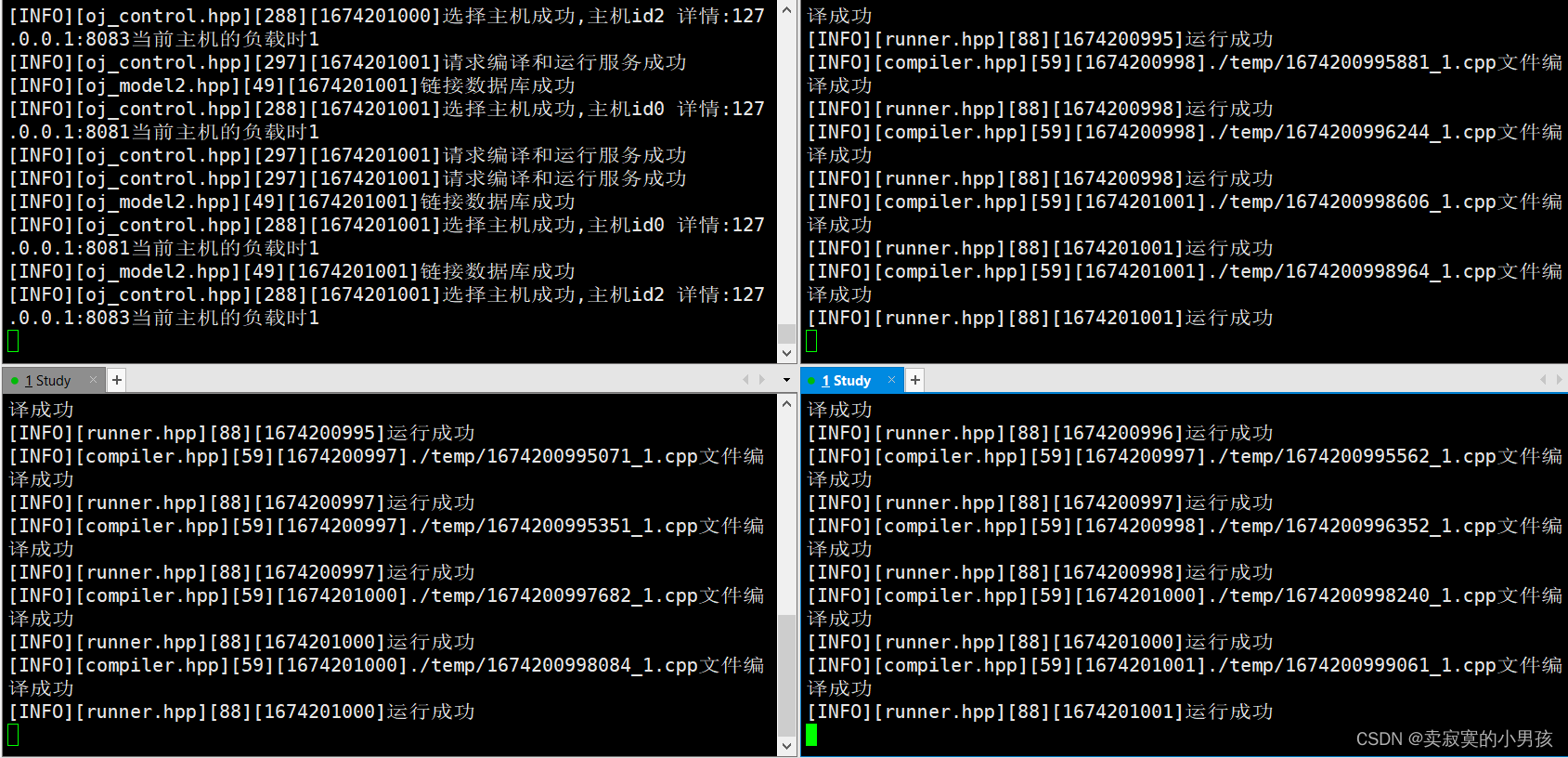The image size is (1568, 758).
Task: Click the top-right pane's runner.hpp [1674200995] line
Action: (1041, 40)
